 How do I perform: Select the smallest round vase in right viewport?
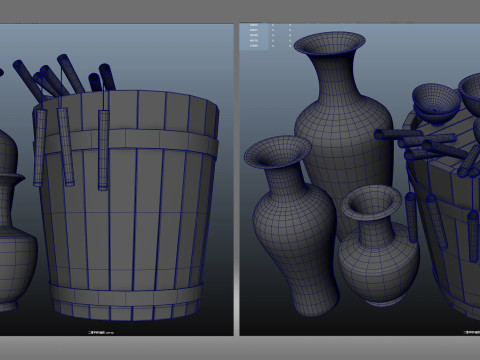[378, 247]
